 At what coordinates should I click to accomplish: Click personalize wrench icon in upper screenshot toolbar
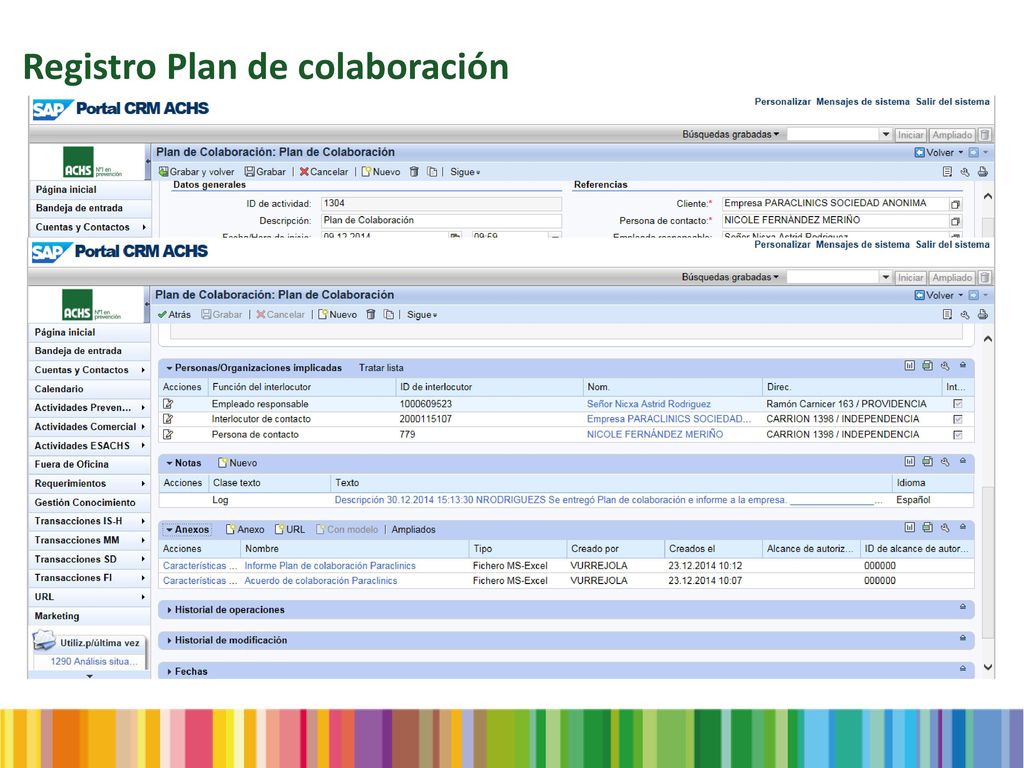(x=965, y=172)
